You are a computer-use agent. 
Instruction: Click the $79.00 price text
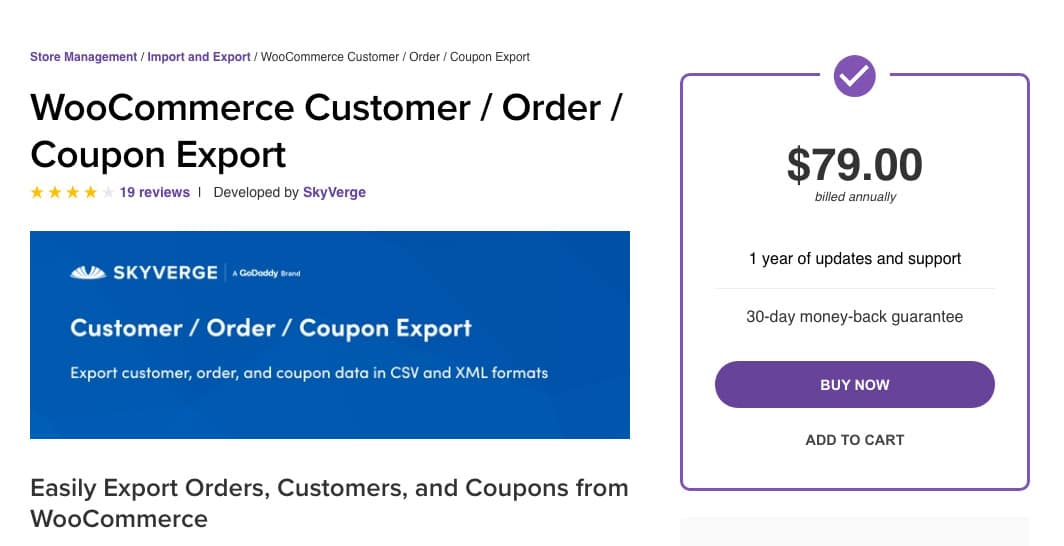[x=854, y=165]
